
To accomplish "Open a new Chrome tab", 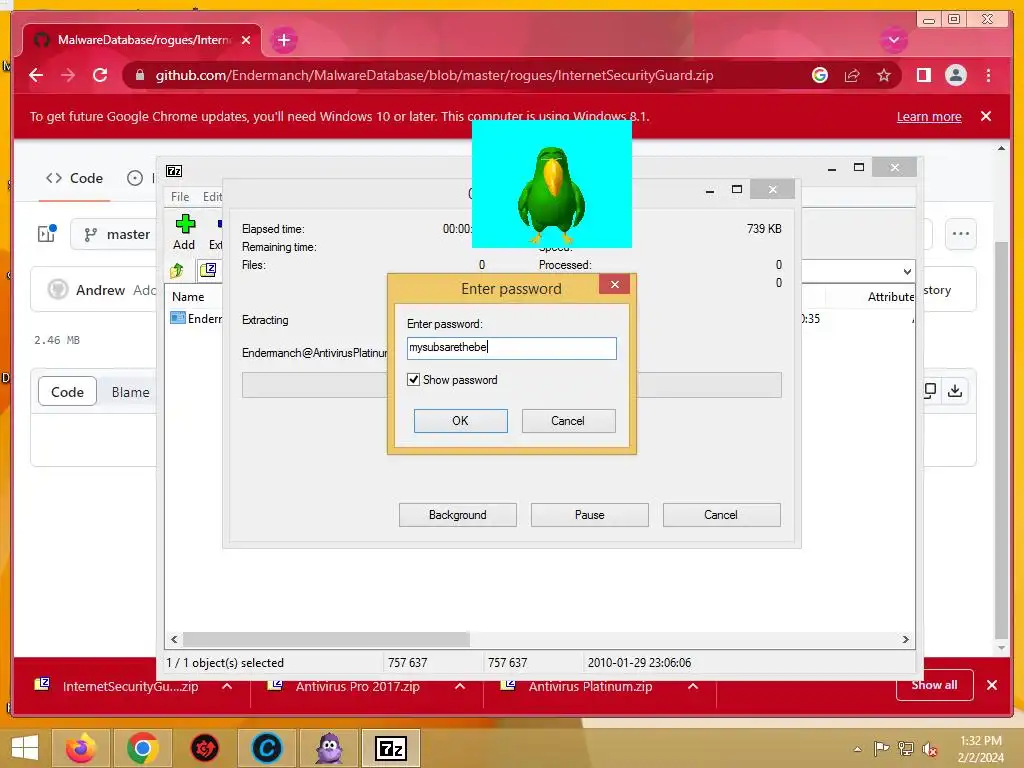I will click(x=283, y=40).
